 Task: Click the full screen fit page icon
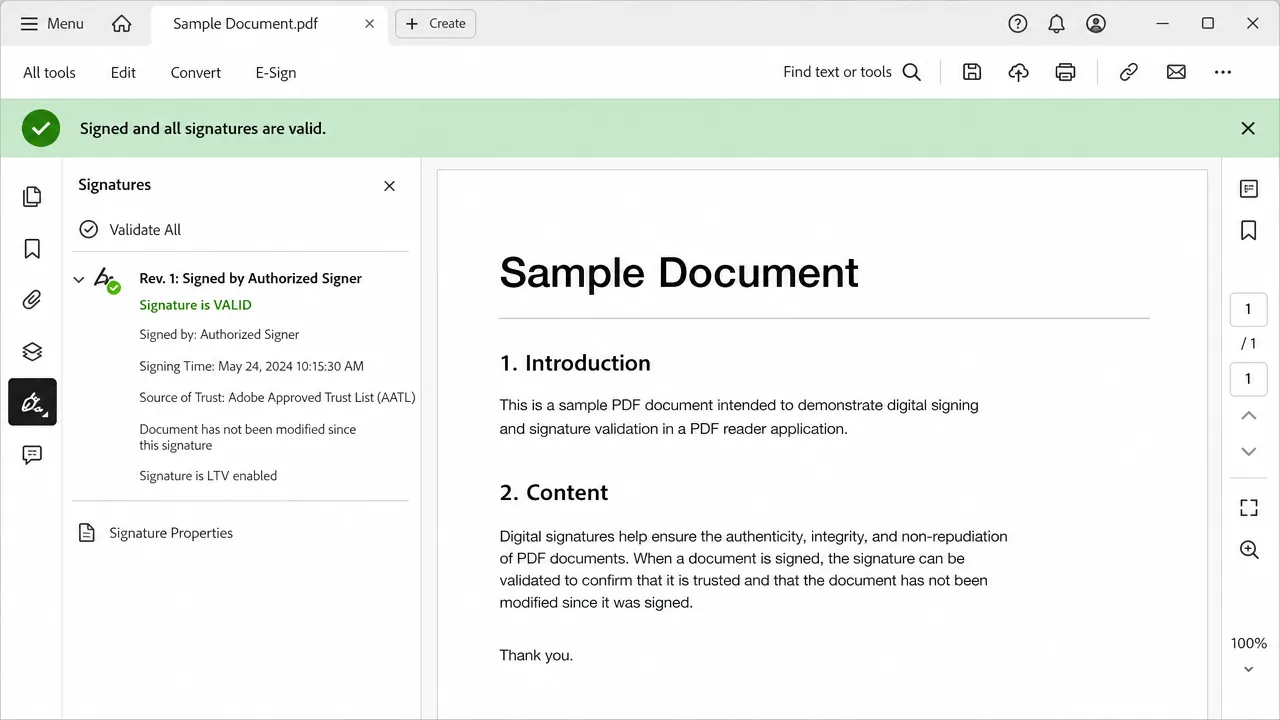point(1248,508)
